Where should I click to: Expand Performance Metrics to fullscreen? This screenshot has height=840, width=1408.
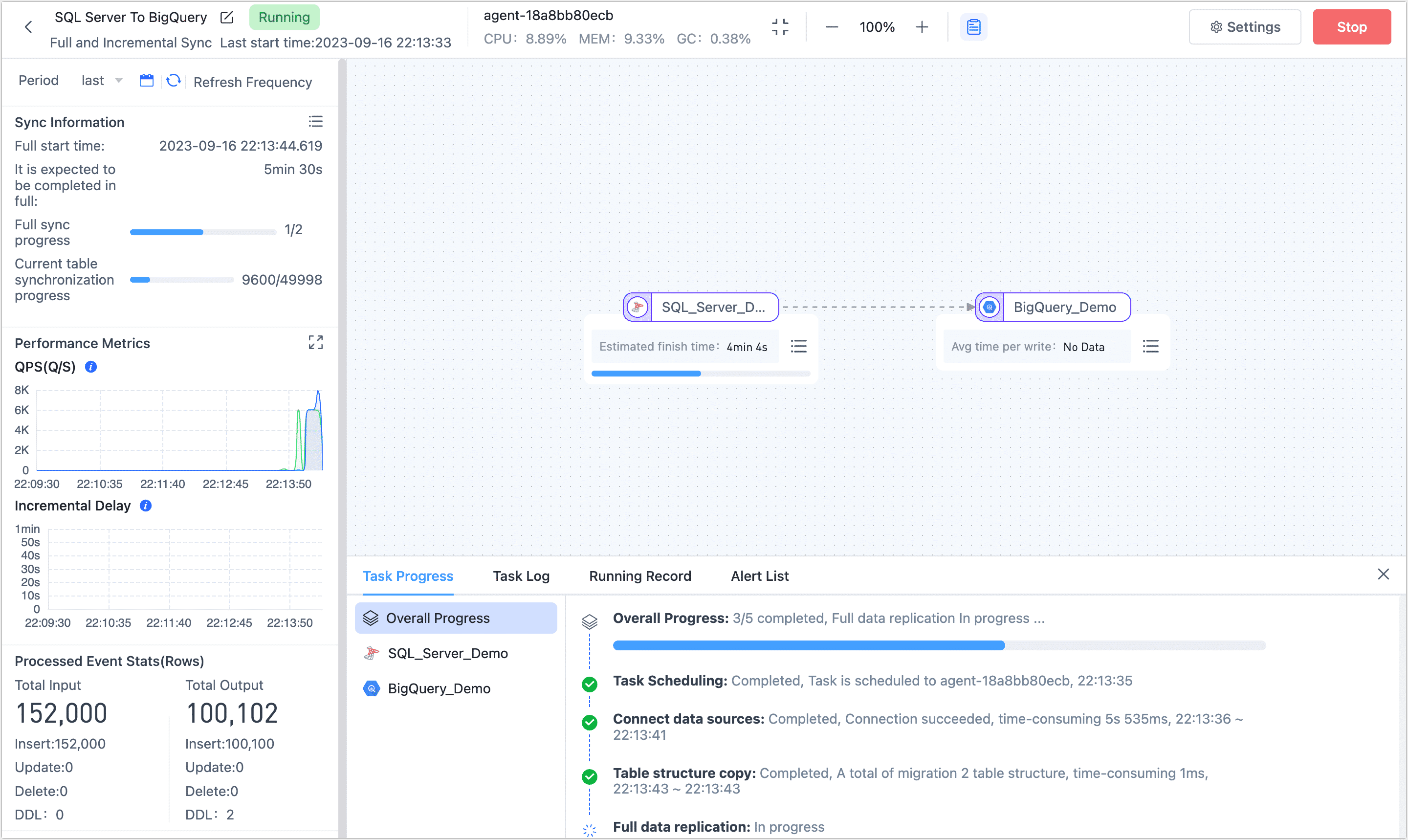[x=315, y=342]
